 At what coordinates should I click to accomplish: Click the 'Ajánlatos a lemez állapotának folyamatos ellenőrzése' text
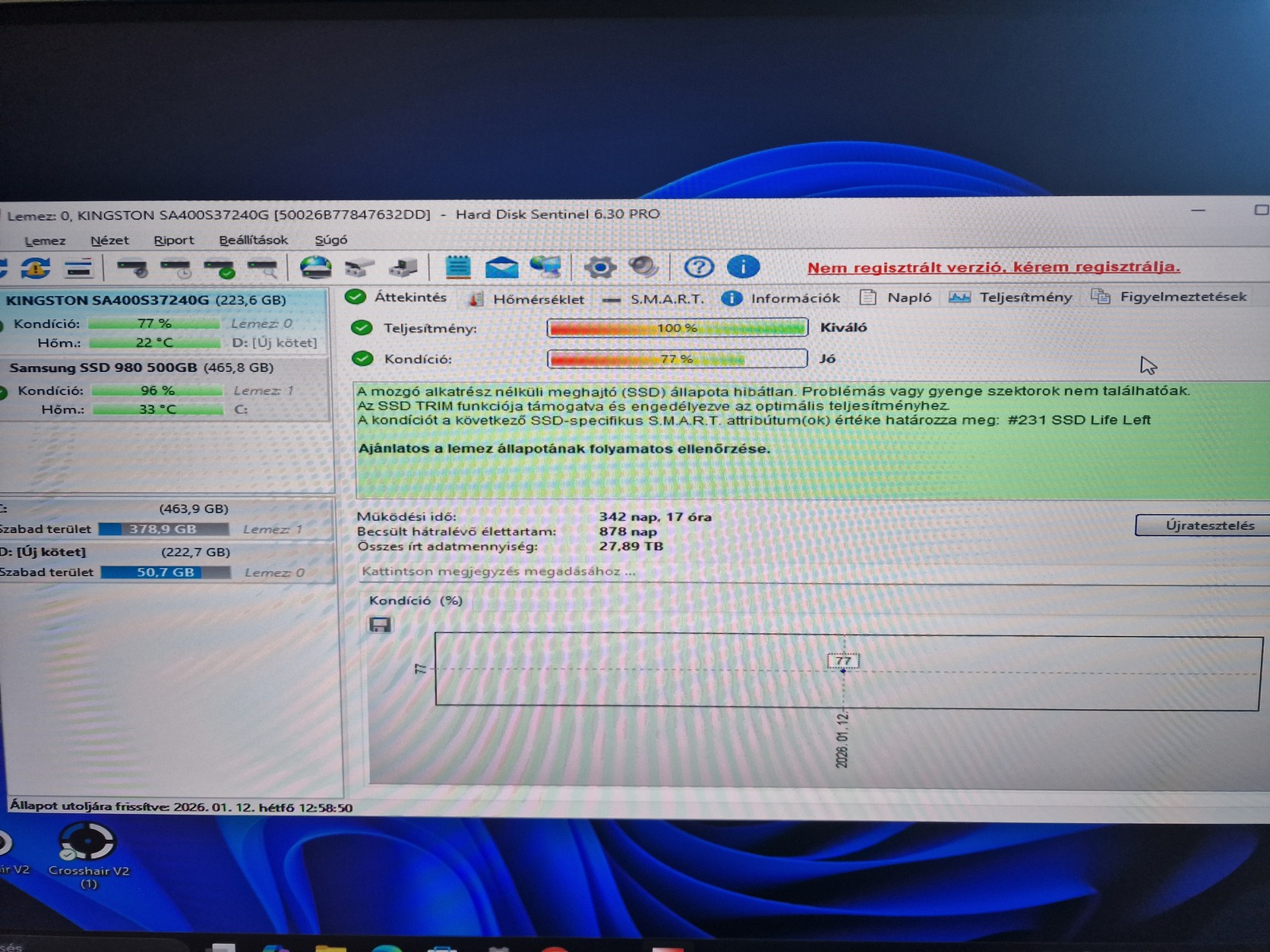click(x=564, y=449)
